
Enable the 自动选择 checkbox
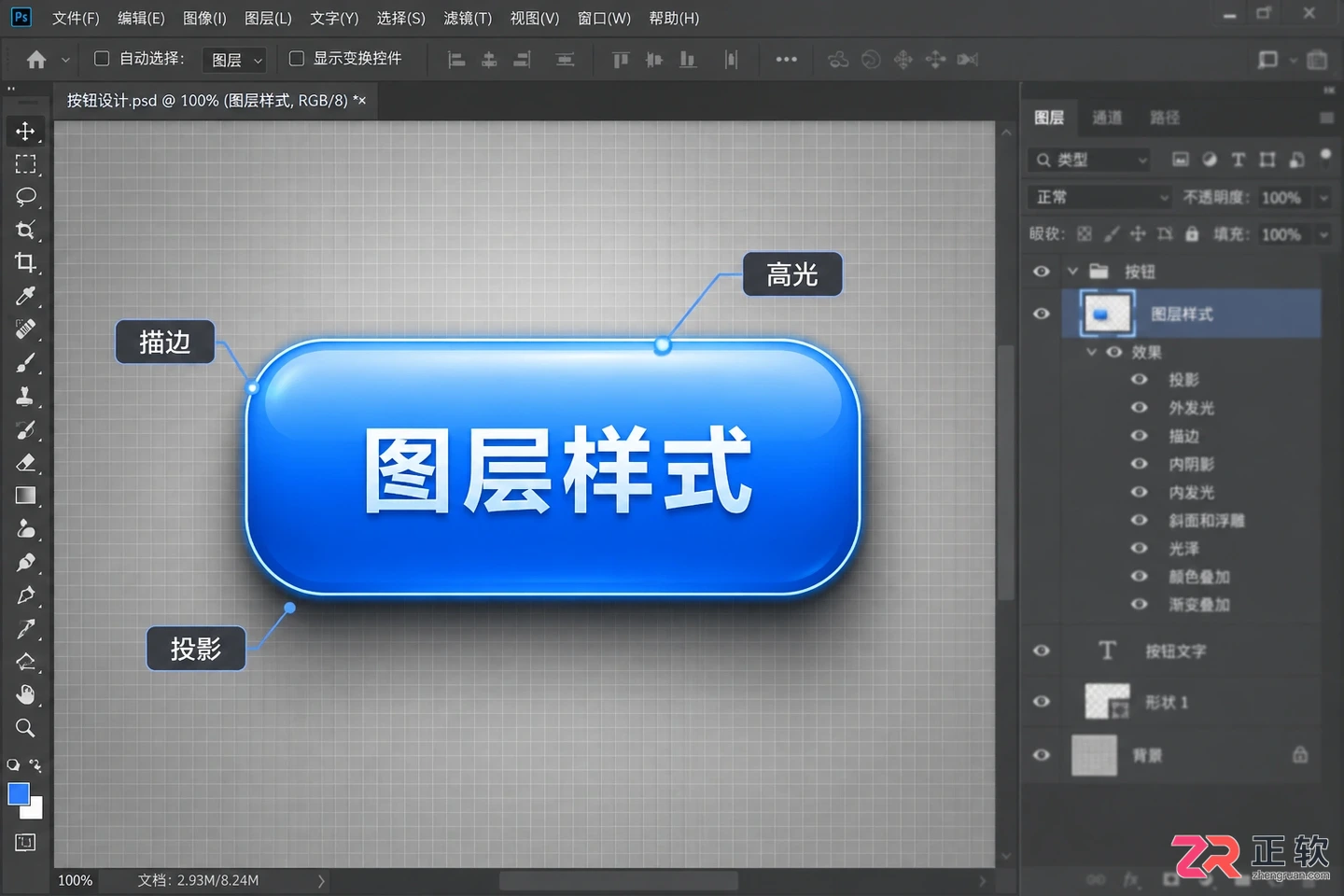(102, 58)
